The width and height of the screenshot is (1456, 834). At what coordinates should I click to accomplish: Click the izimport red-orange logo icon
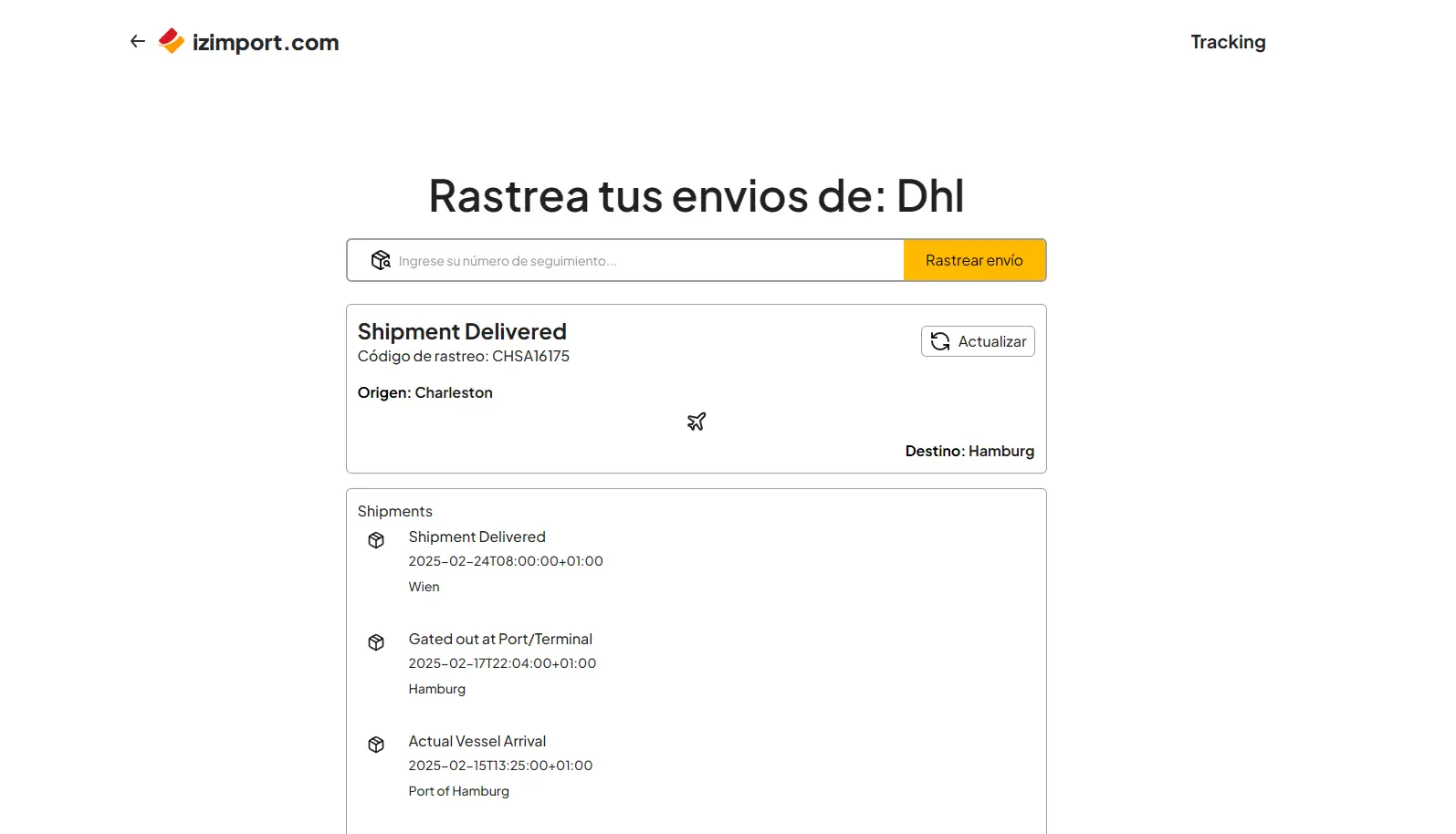click(172, 41)
